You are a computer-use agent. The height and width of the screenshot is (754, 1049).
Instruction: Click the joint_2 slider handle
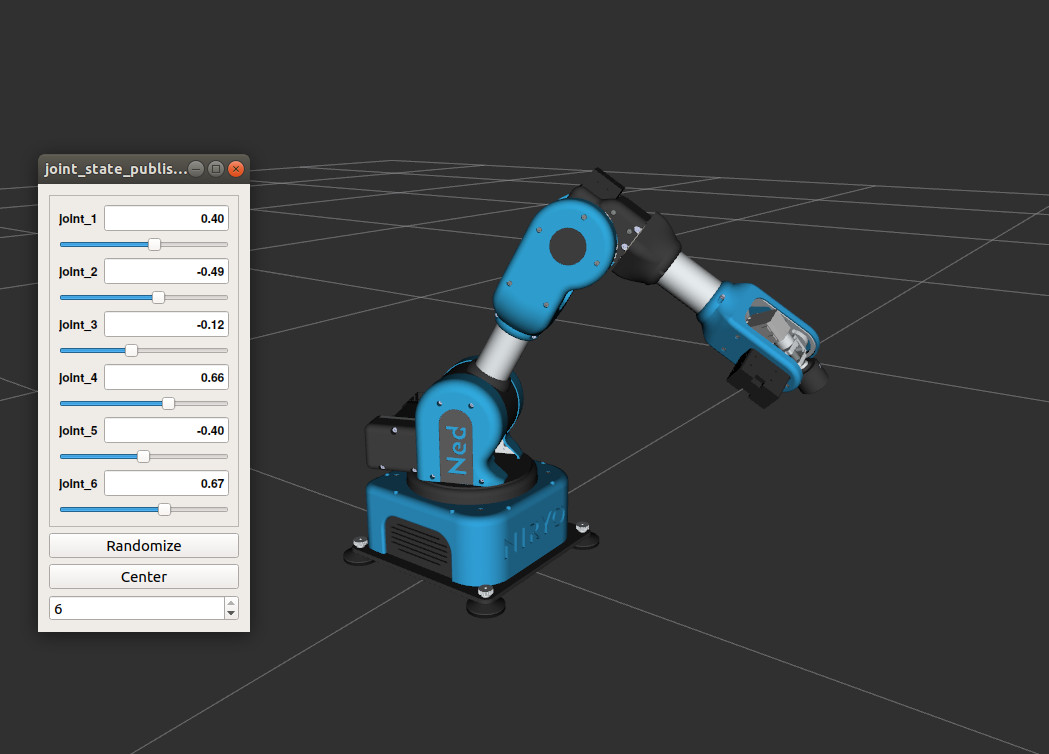coord(159,297)
